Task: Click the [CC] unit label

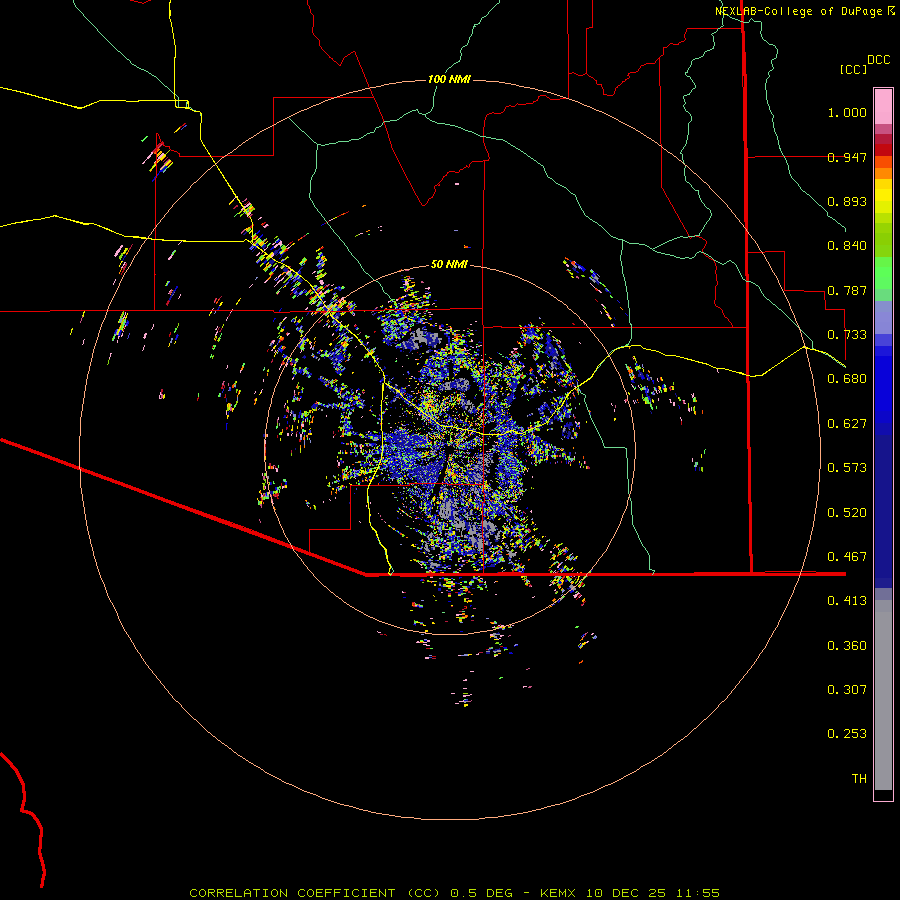Action: coord(854,69)
